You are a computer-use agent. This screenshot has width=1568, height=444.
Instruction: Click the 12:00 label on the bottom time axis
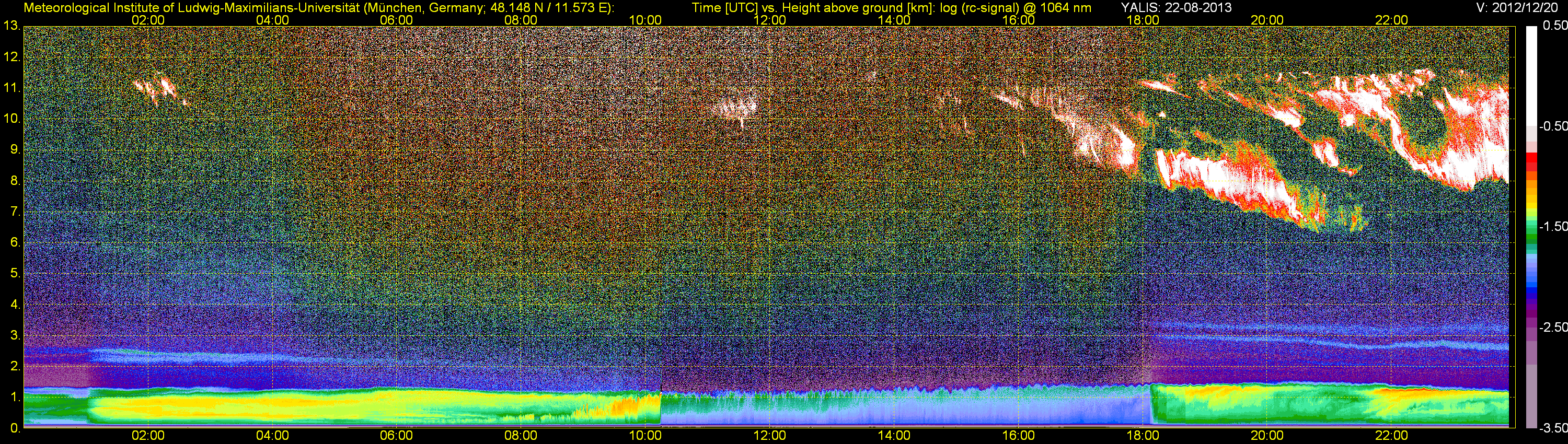(769, 436)
